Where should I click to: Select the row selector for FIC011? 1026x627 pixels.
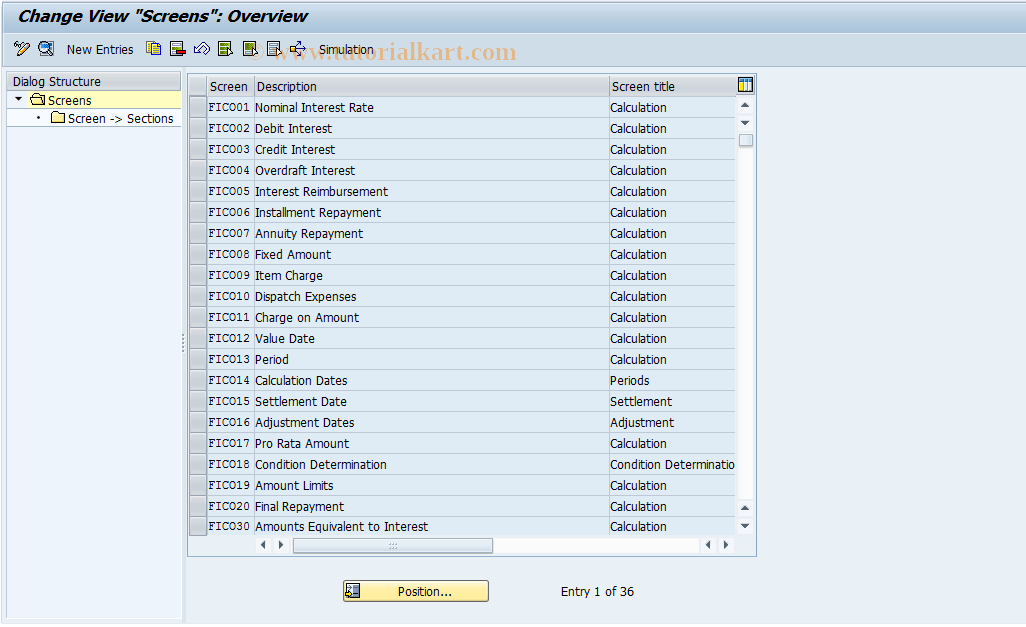tap(198, 317)
